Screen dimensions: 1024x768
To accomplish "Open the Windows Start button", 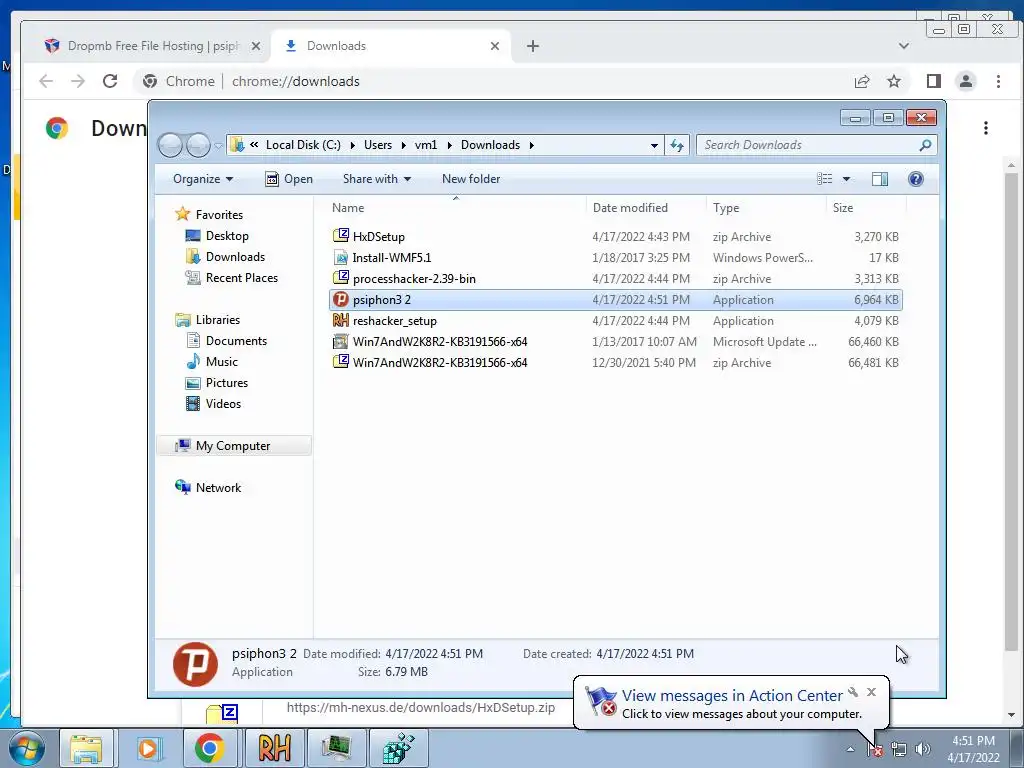I will point(26,748).
